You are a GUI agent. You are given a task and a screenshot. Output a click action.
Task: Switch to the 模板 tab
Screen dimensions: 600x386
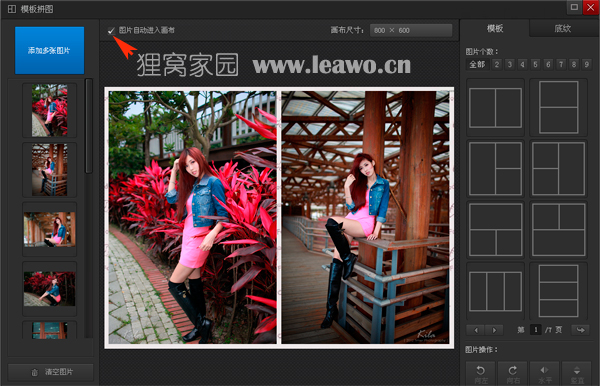495,28
